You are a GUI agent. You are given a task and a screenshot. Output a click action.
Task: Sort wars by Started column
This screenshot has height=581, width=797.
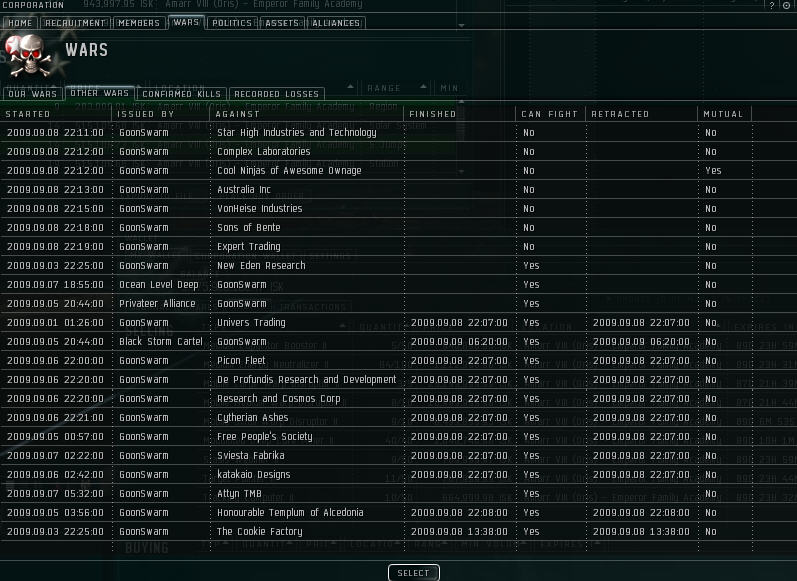pyautogui.click(x=55, y=114)
